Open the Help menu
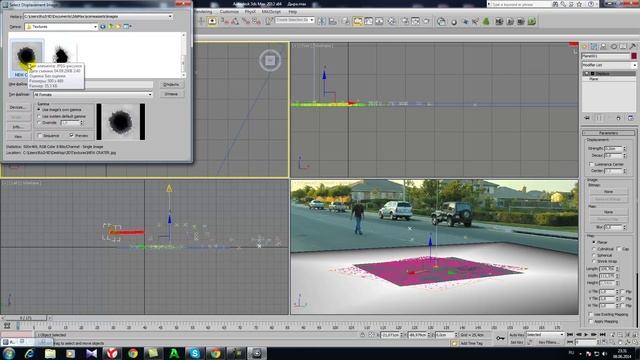The height and width of the screenshot is (360, 640). 293,11
